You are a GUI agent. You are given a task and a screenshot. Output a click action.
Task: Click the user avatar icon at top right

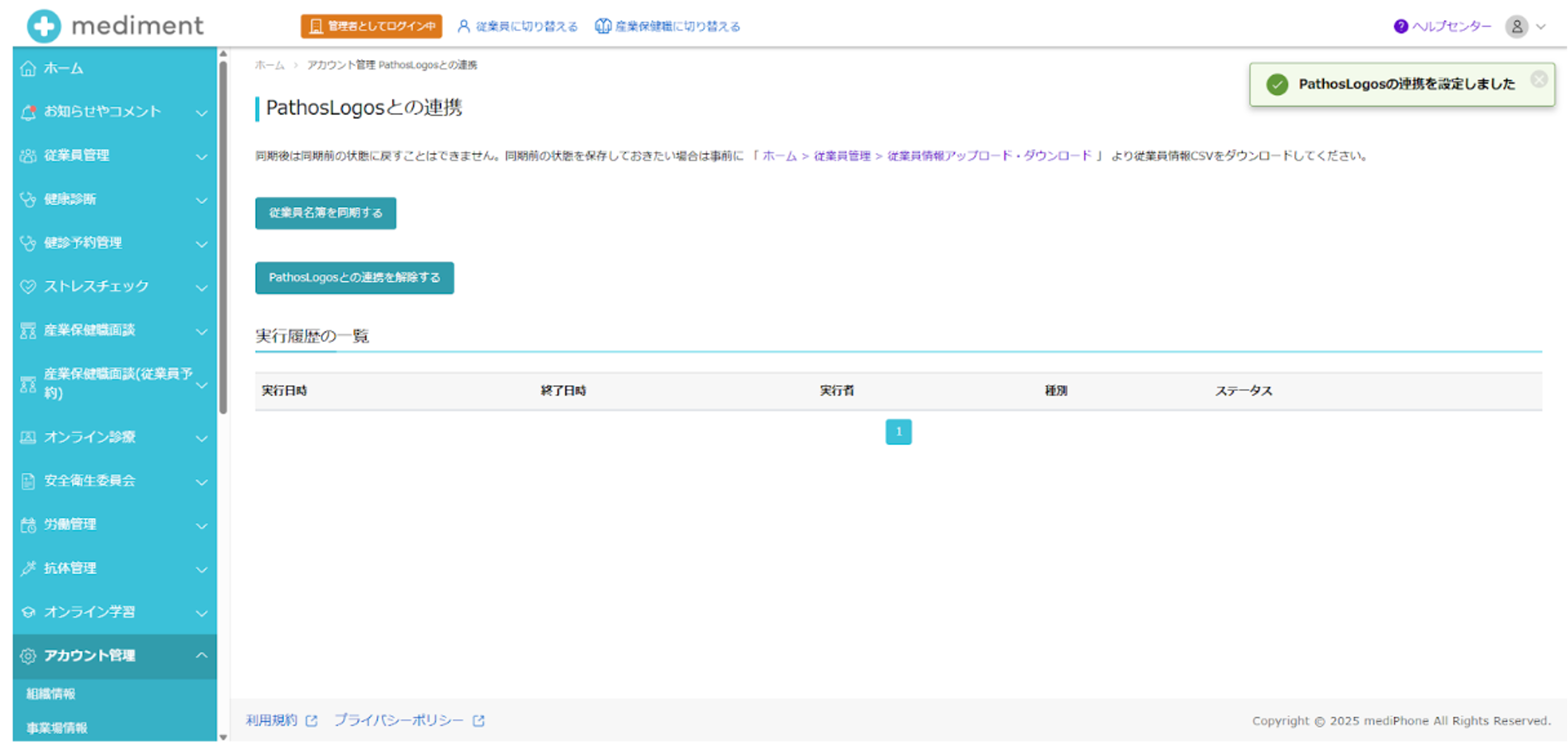pyautogui.click(x=1516, y=26)
